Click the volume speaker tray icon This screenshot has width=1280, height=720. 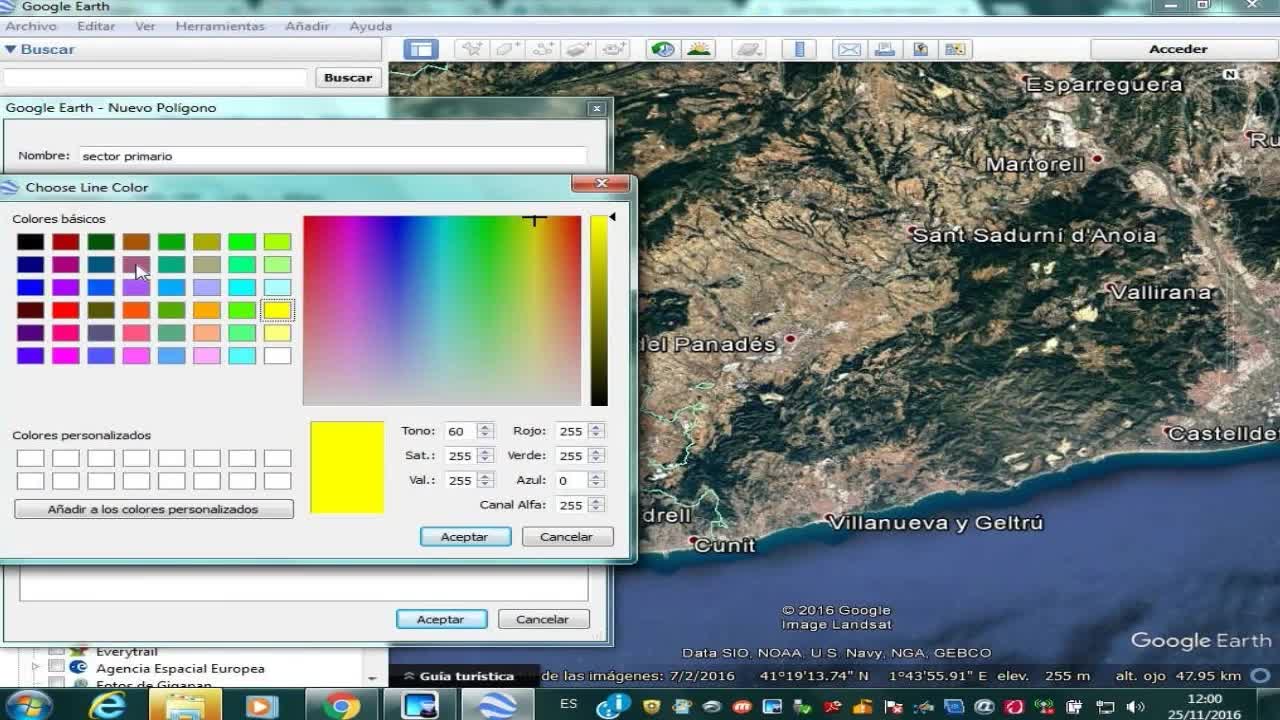(1135, 707)
